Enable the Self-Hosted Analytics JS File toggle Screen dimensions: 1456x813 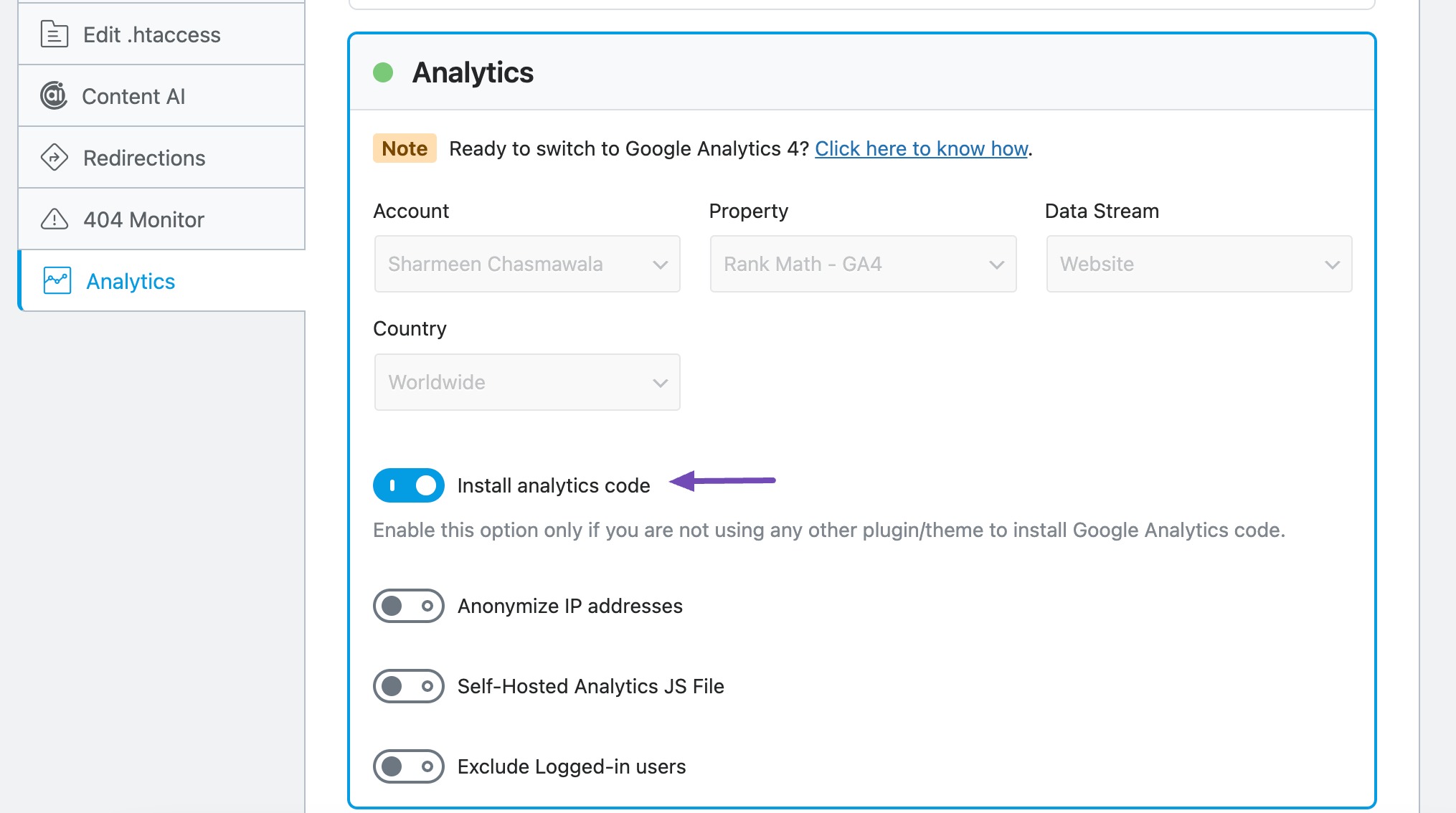point(408,686)
